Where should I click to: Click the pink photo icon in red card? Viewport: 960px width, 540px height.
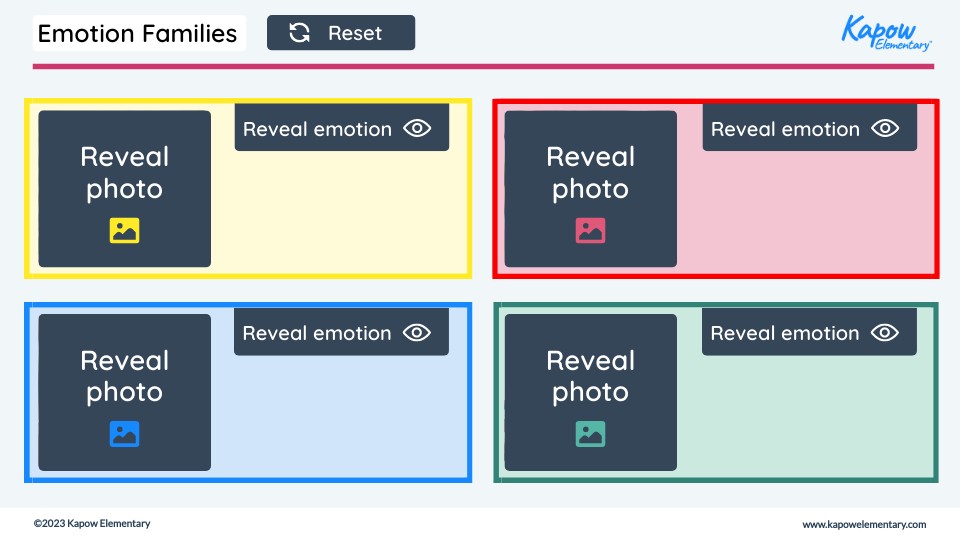pos(590,231)
